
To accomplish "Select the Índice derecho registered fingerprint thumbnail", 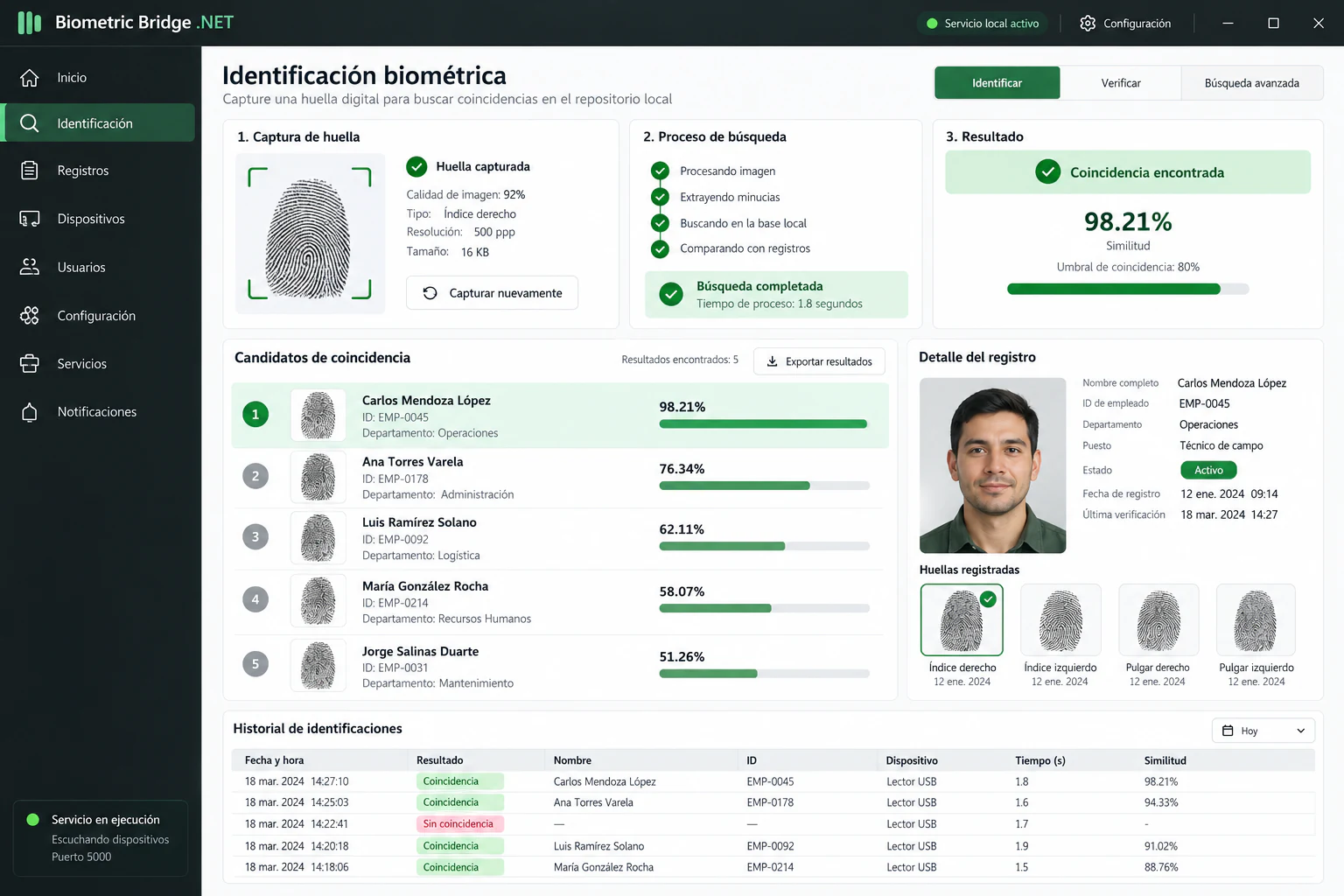I will coord(962,619).
